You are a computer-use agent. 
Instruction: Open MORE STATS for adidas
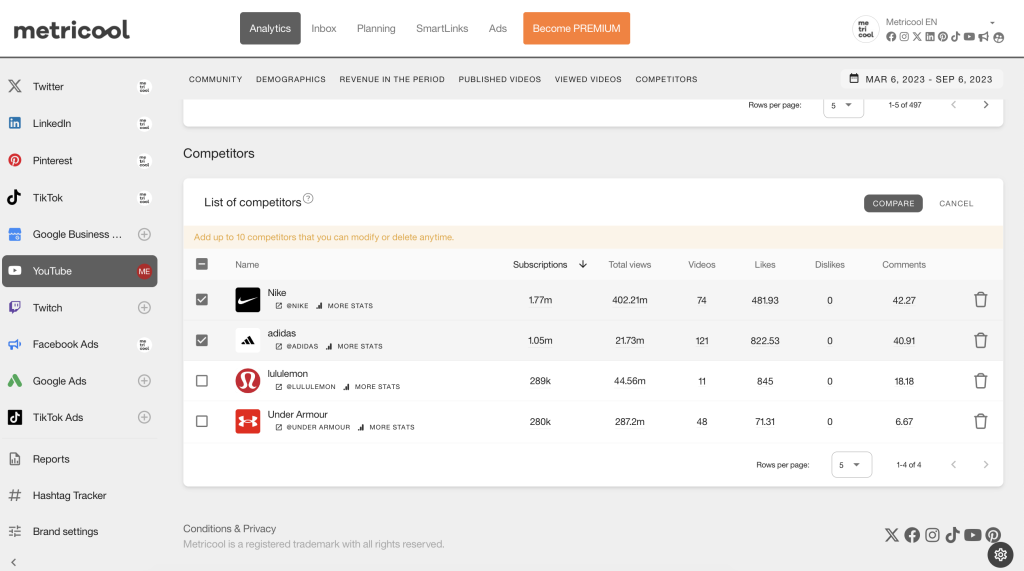pos(354,346)
